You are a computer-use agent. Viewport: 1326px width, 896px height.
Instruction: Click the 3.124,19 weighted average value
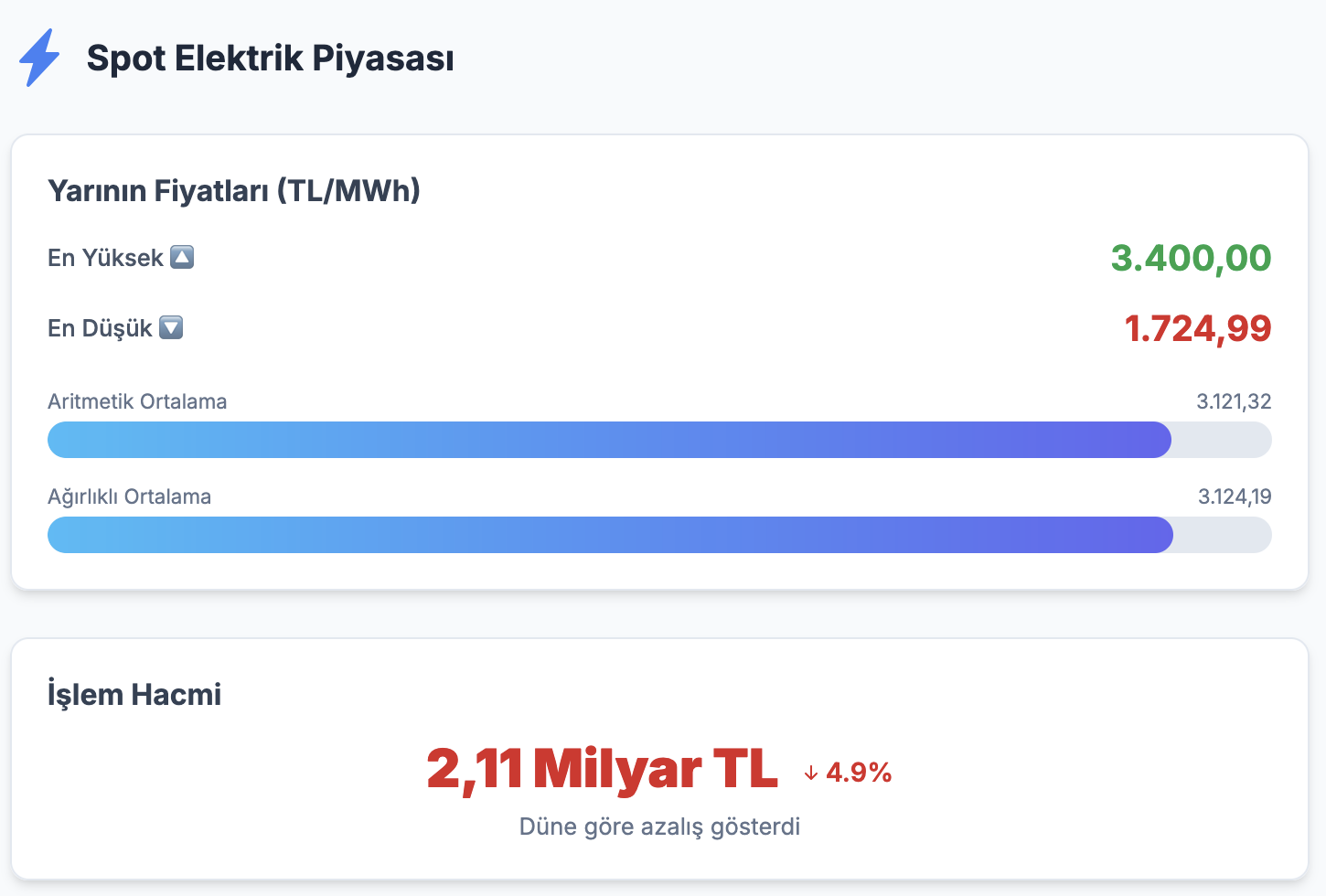click(1235, 496)
